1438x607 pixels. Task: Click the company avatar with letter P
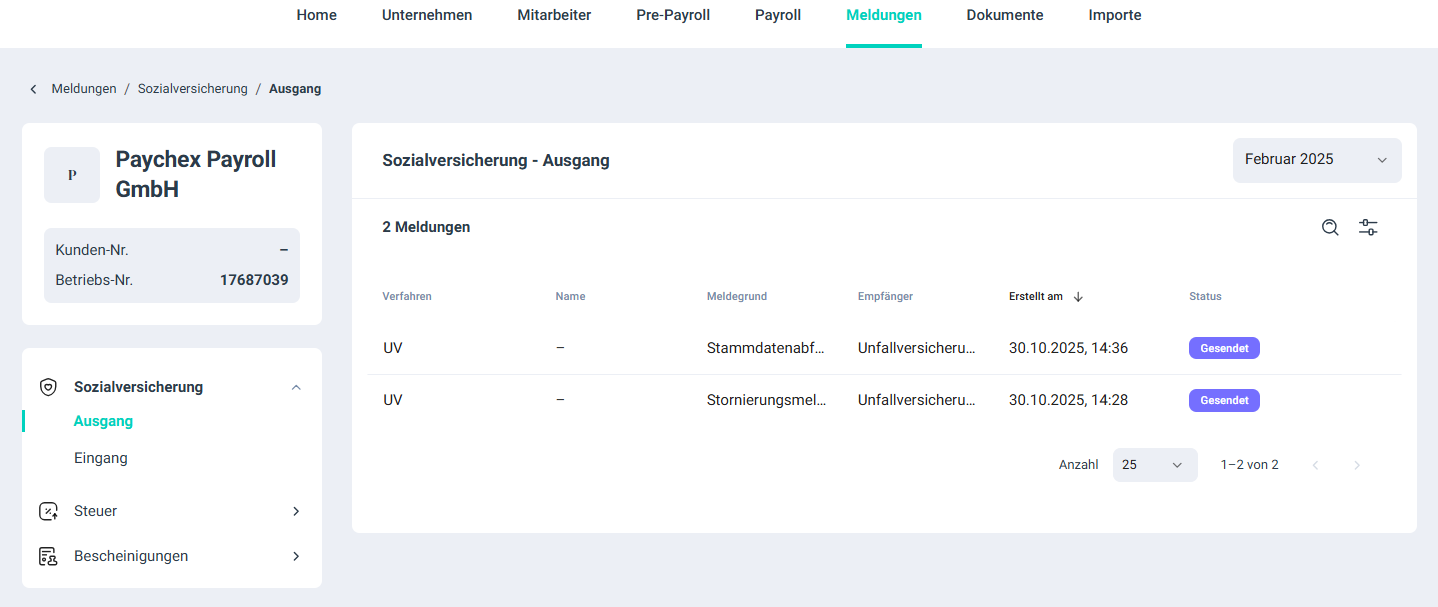coord(72,175)
